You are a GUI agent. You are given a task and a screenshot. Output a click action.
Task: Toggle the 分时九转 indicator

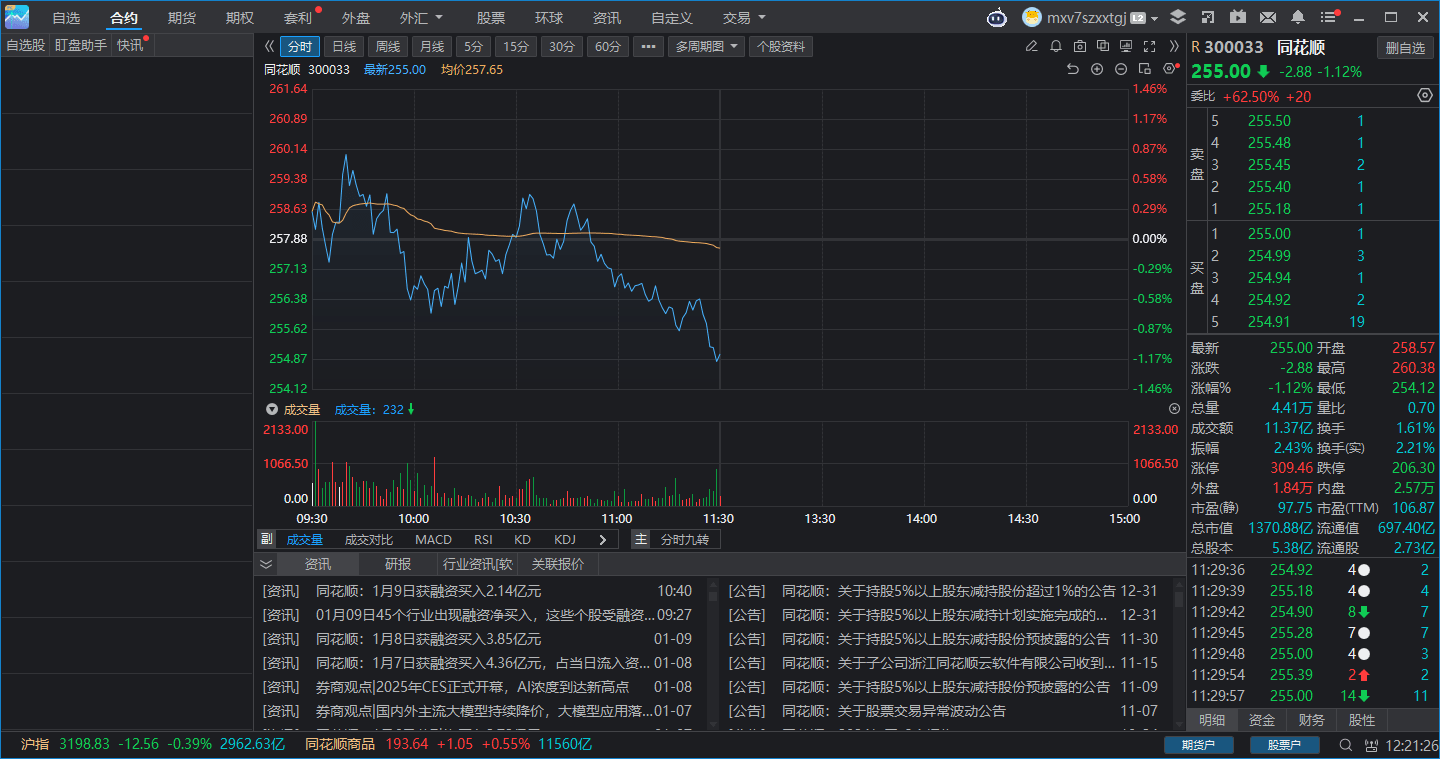[684, 540]
